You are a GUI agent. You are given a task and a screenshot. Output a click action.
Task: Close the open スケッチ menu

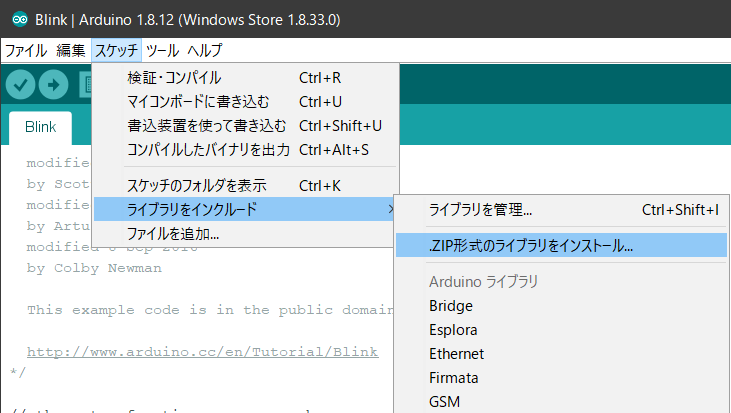pyautogui.click(x=117, y=50)
